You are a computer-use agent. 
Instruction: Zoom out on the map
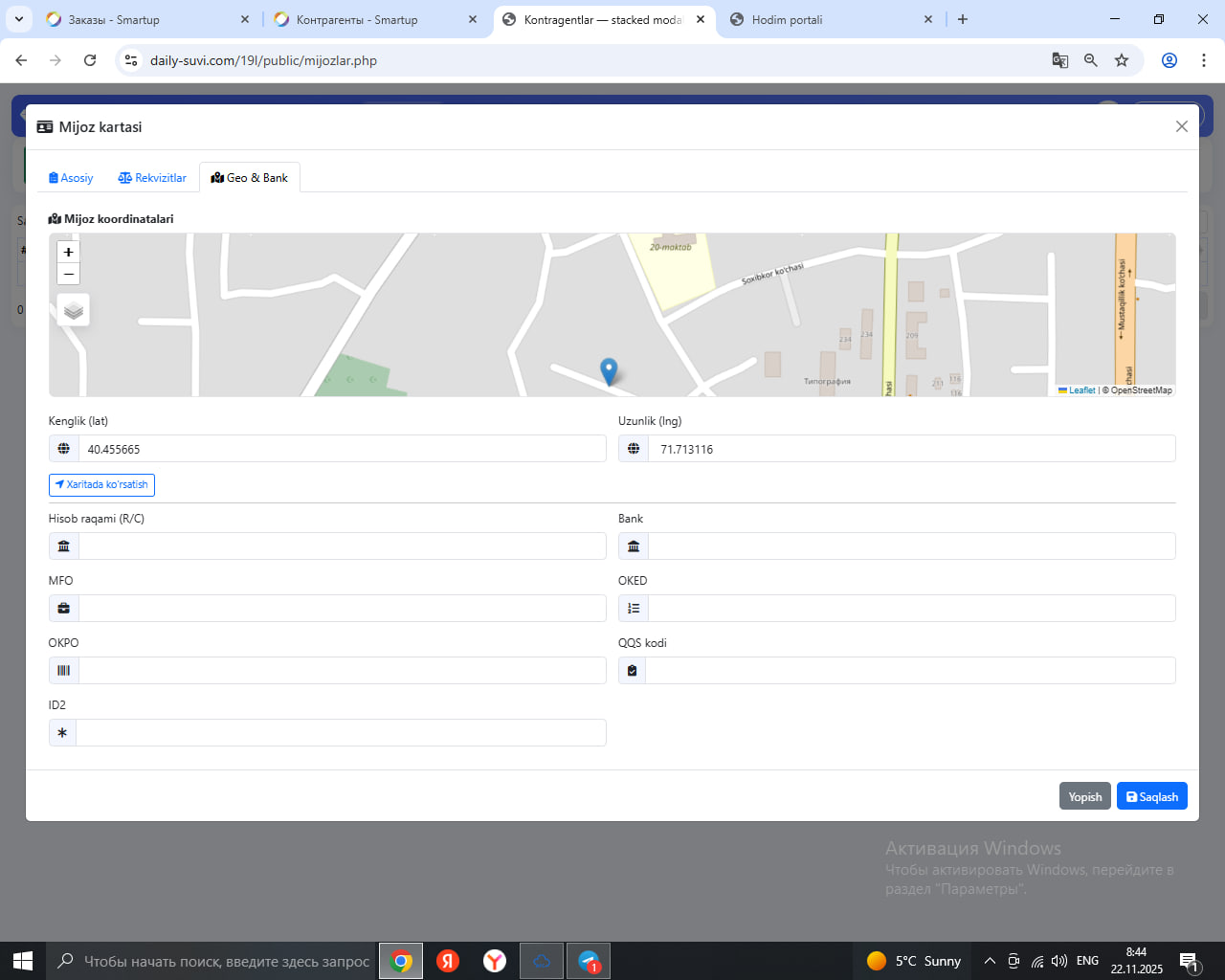pos(68,275)
